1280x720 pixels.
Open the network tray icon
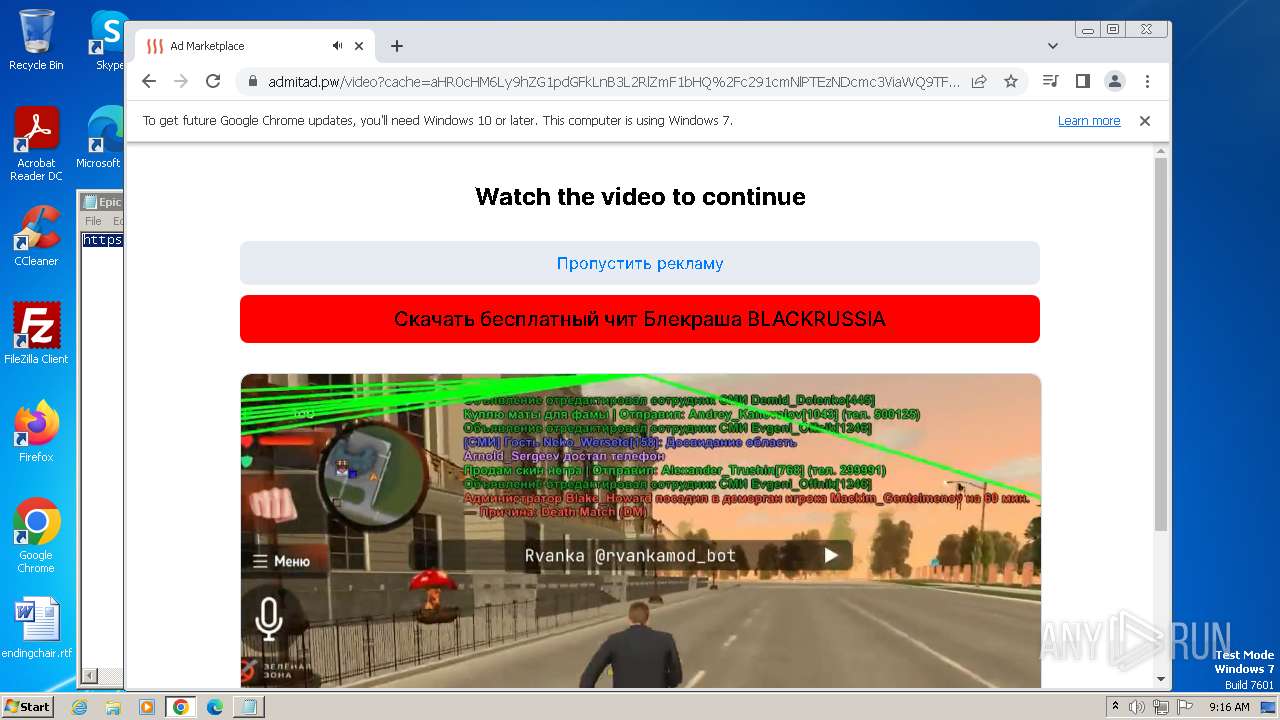1161,707
